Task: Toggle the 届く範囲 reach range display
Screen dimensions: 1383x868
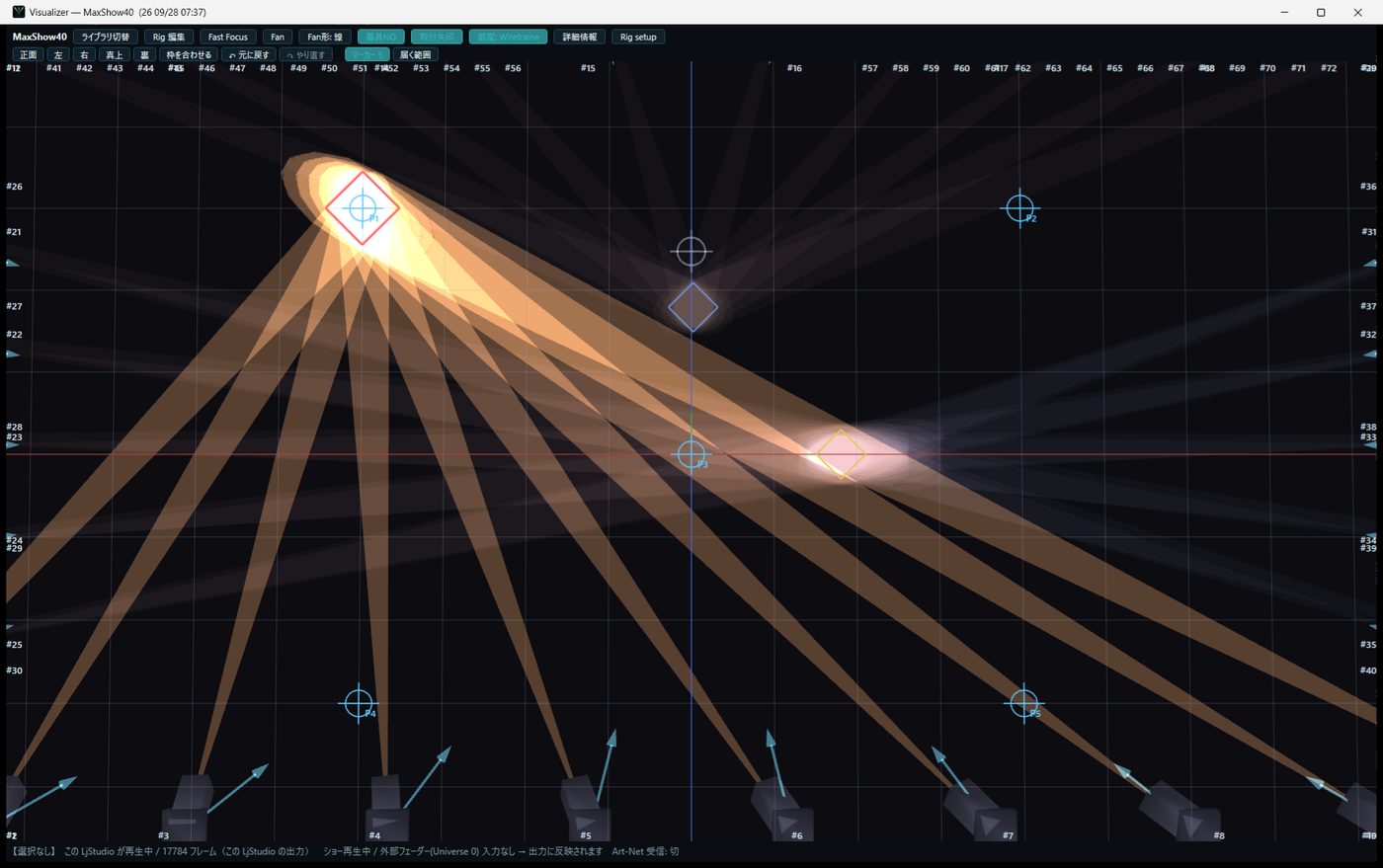Action: click(415, 54)
